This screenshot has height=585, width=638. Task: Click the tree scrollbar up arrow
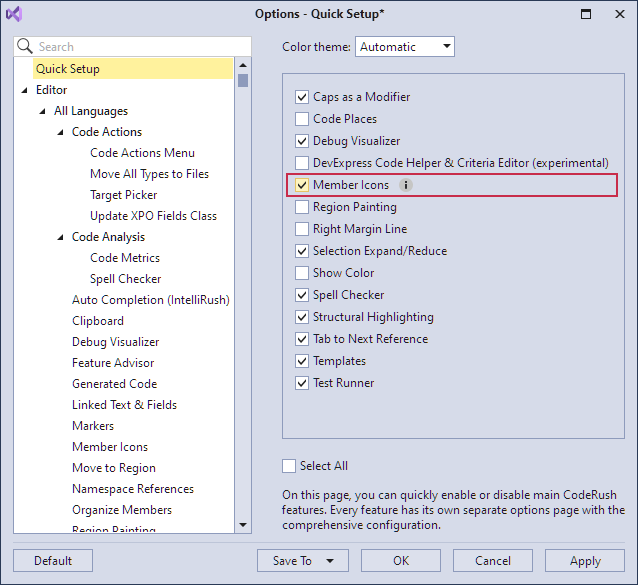(243, 65)
